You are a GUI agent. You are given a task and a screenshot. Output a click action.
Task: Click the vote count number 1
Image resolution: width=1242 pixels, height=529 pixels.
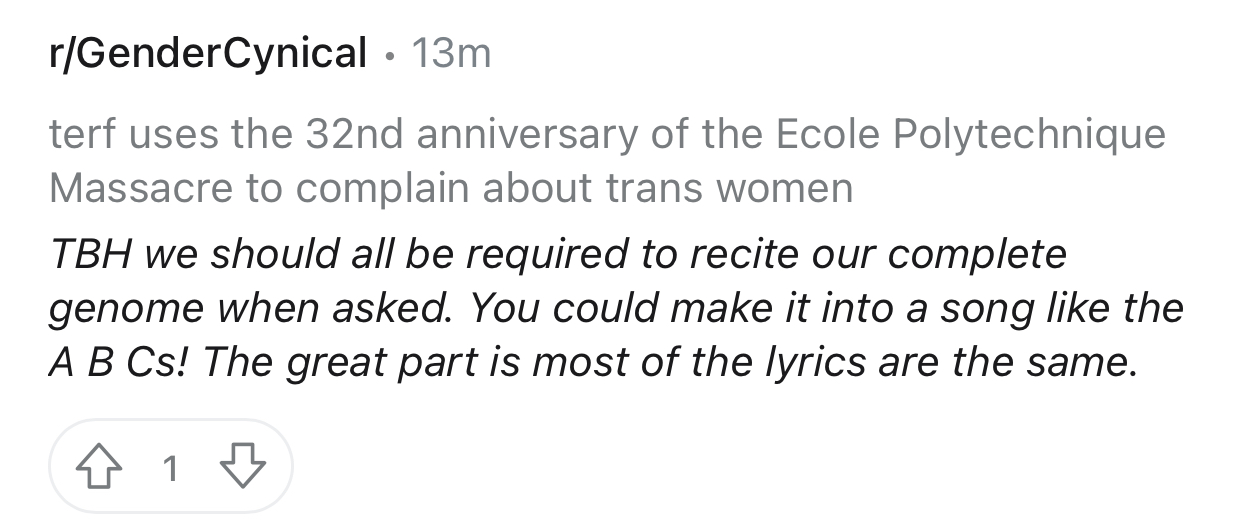click(x=171, y=467)
